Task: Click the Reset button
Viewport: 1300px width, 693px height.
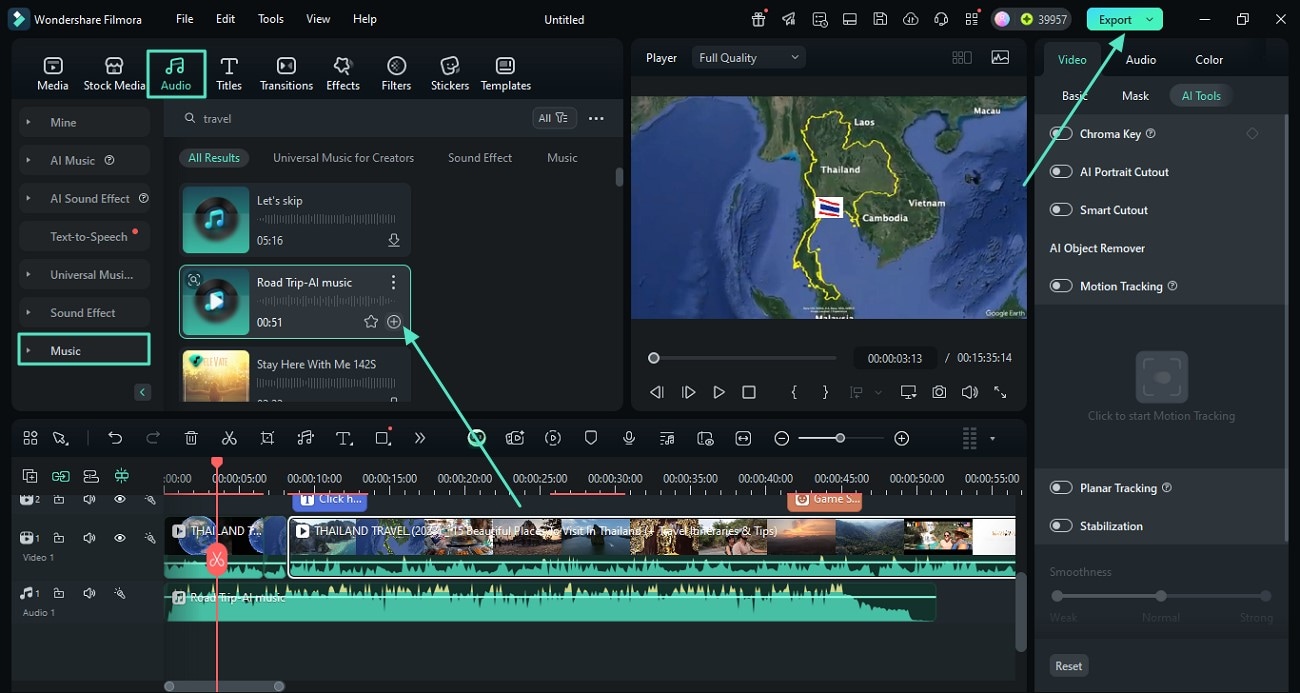Action: [1069, 666]
